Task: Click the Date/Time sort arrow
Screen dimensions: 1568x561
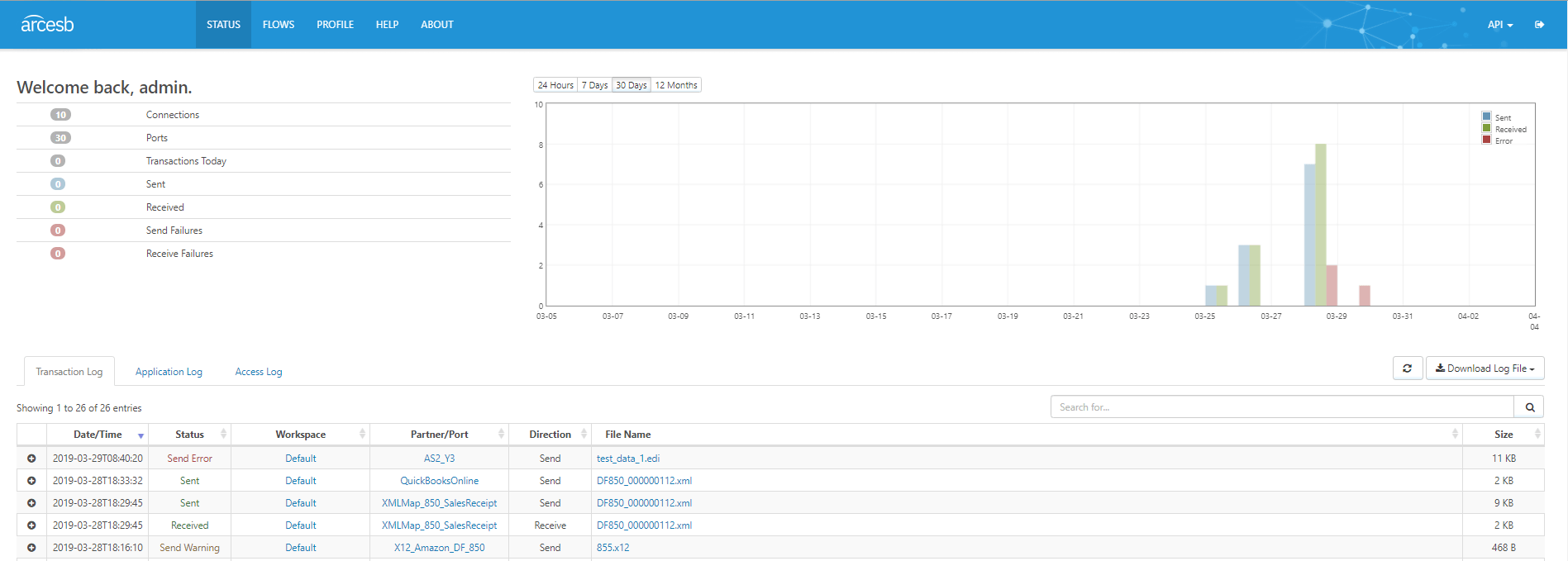Action: pyautogui.click(x=141, y=435)
